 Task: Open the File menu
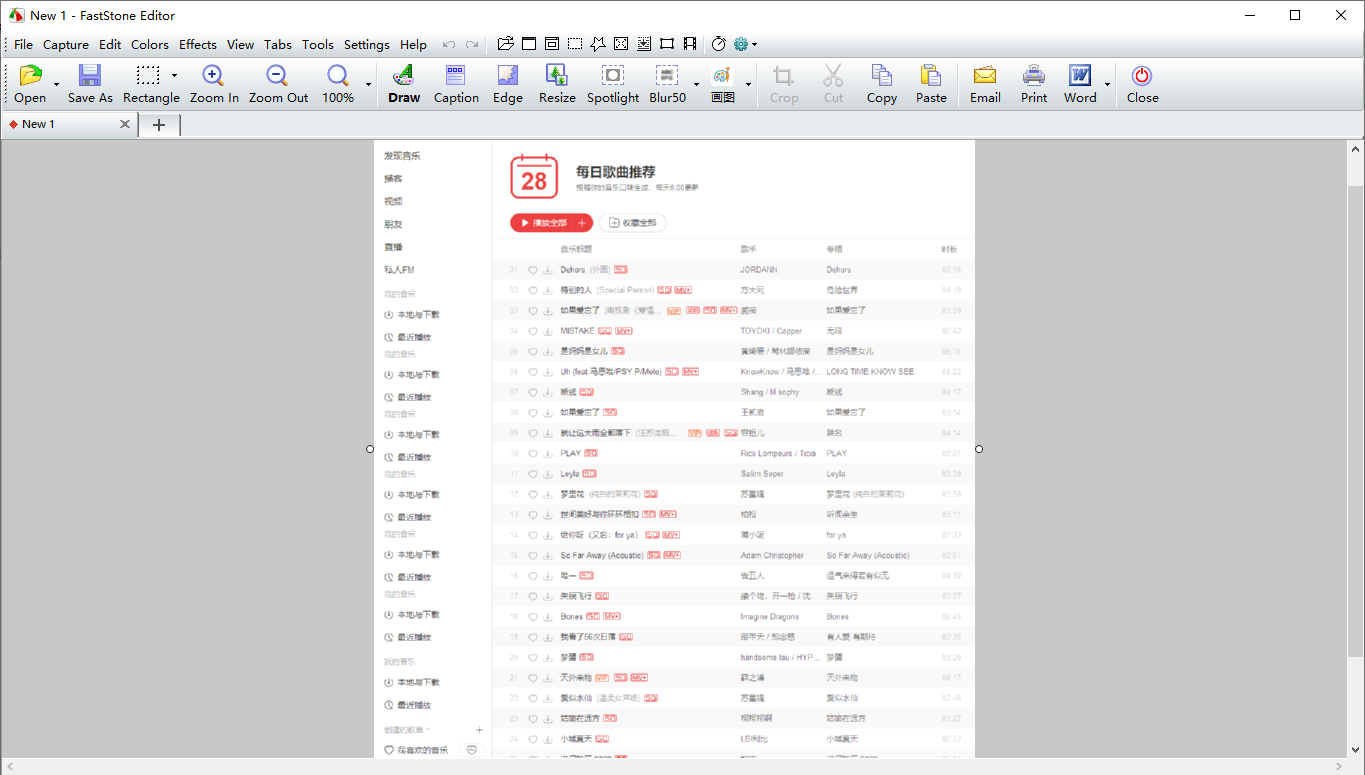23,44
